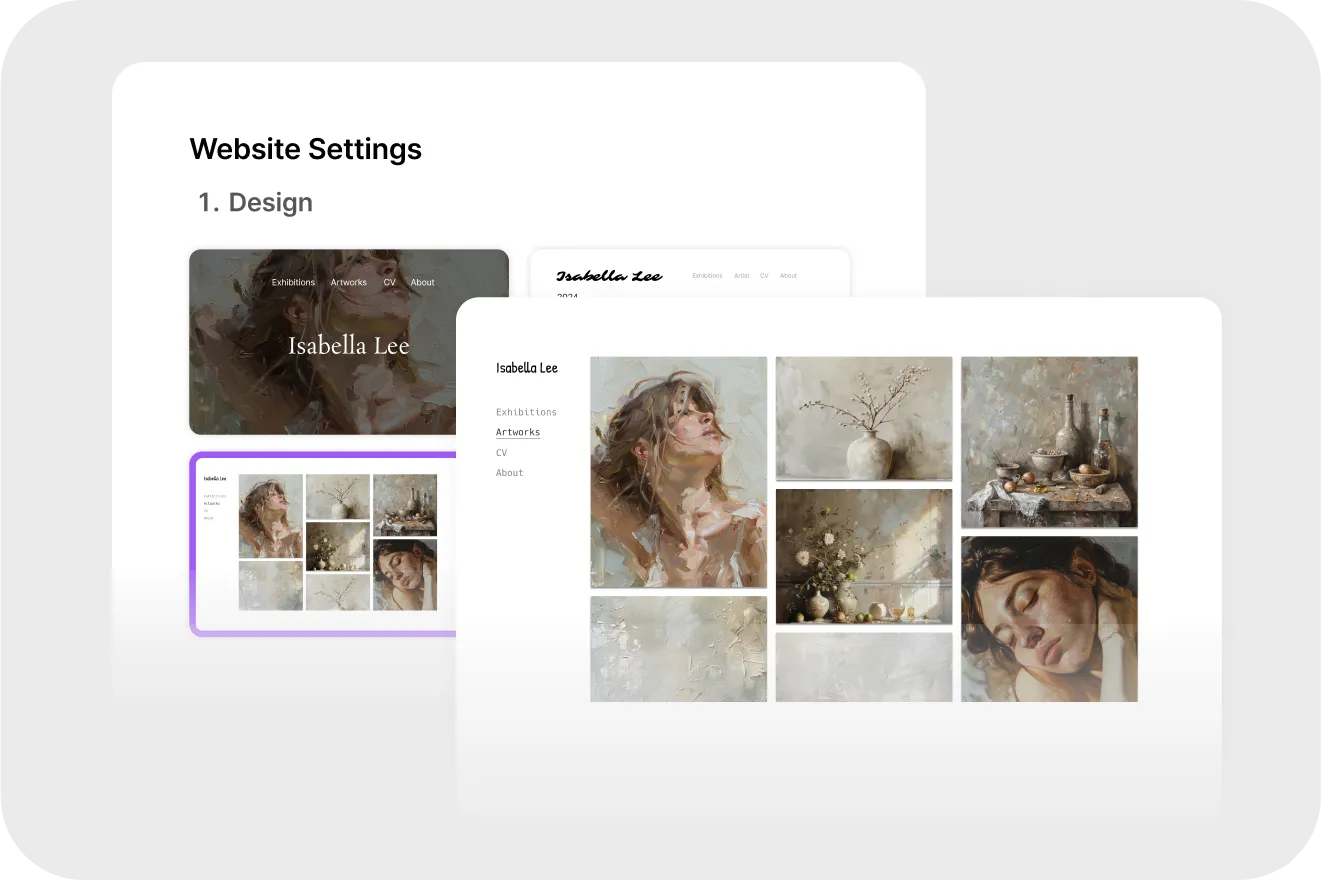
Task: Click the Isabella Lee title above the sidebar links
Action: click(527, 368)
